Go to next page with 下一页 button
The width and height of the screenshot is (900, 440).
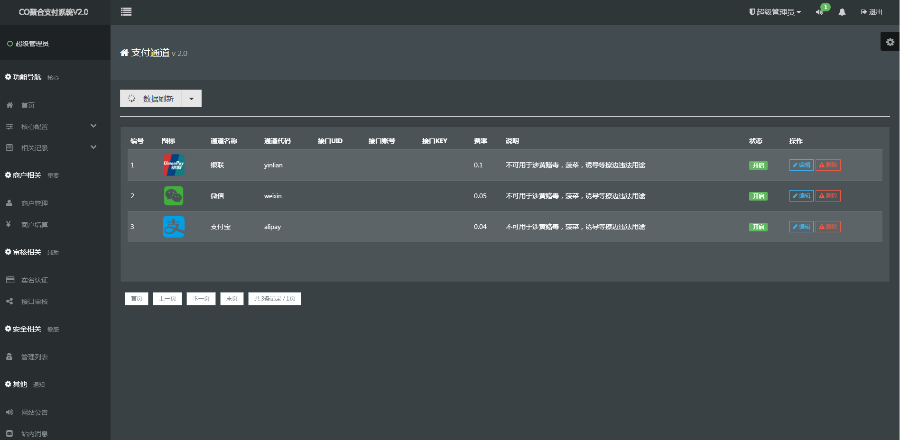coord(201,298)
